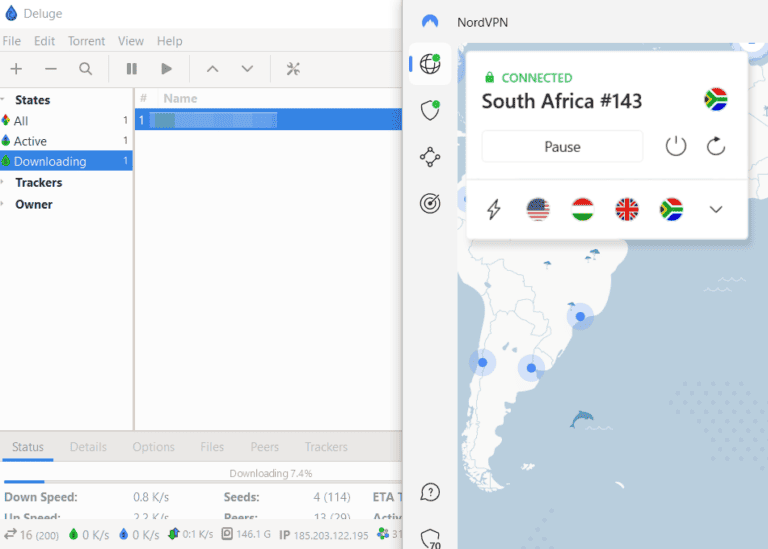This screenshot has height=549, width=768.
Task: Open the NordVPN Meshnet icon
Action: 430,157
